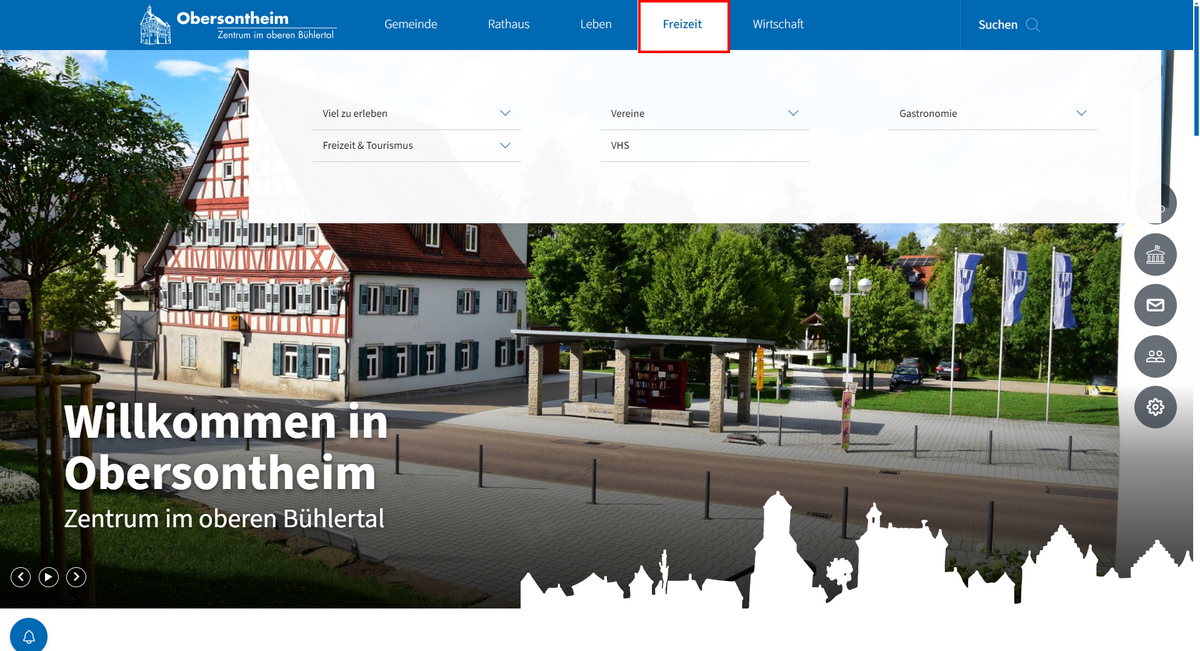Open the Leben menu
This screenshot has width=1200, height=651.
[x=596, y=25]
